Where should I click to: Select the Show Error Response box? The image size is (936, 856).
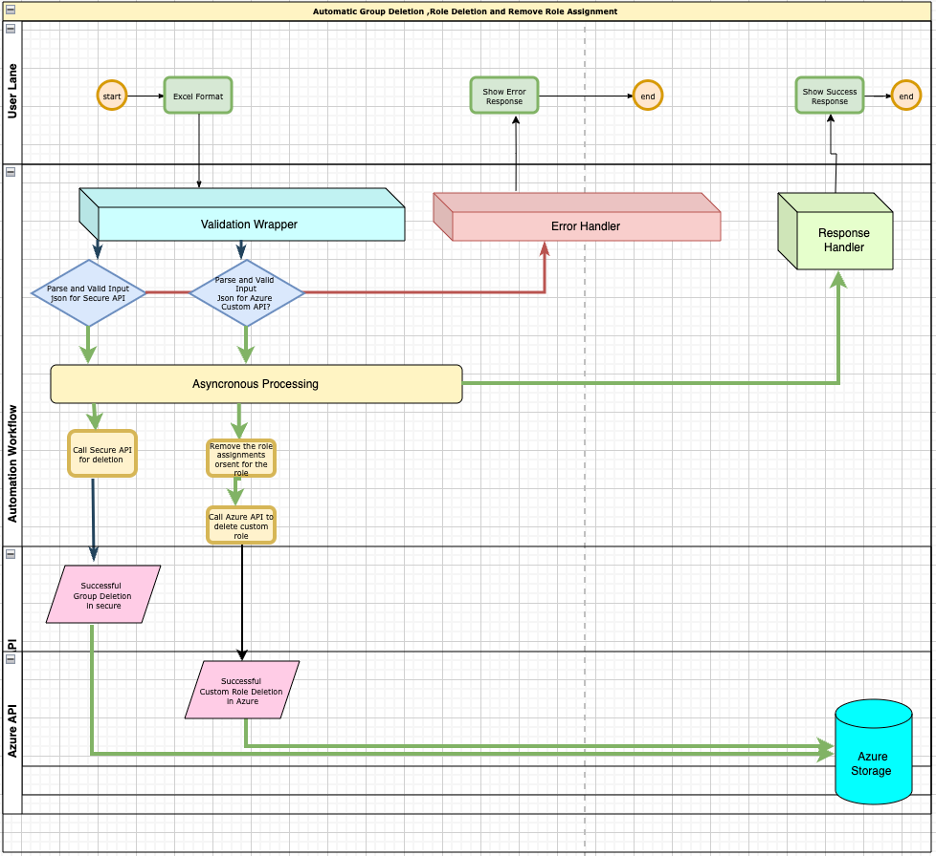point(504,96)
